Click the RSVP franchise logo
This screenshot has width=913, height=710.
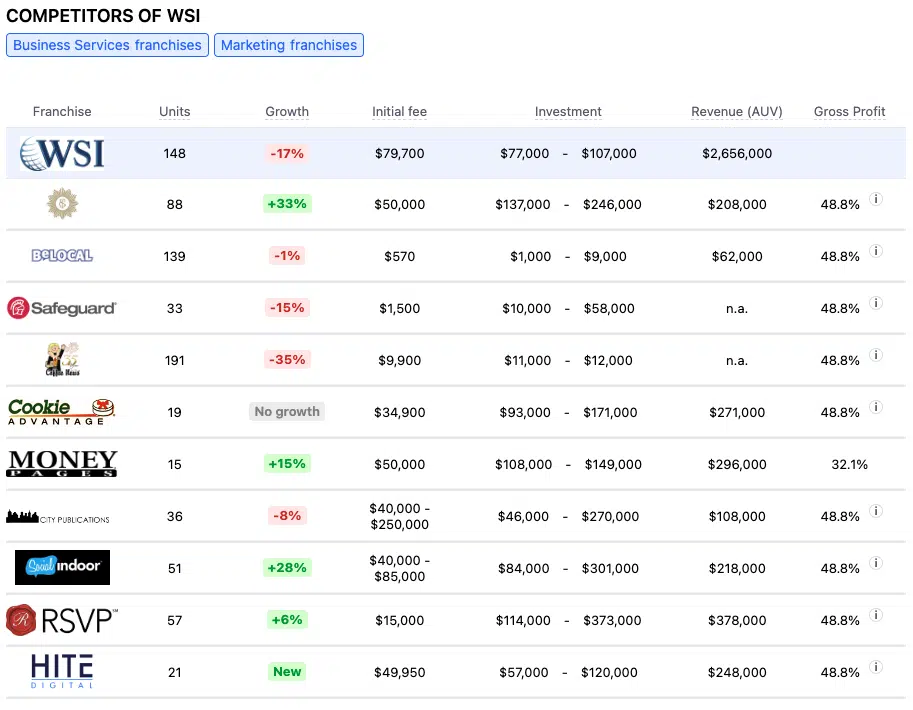pos(62,620)
